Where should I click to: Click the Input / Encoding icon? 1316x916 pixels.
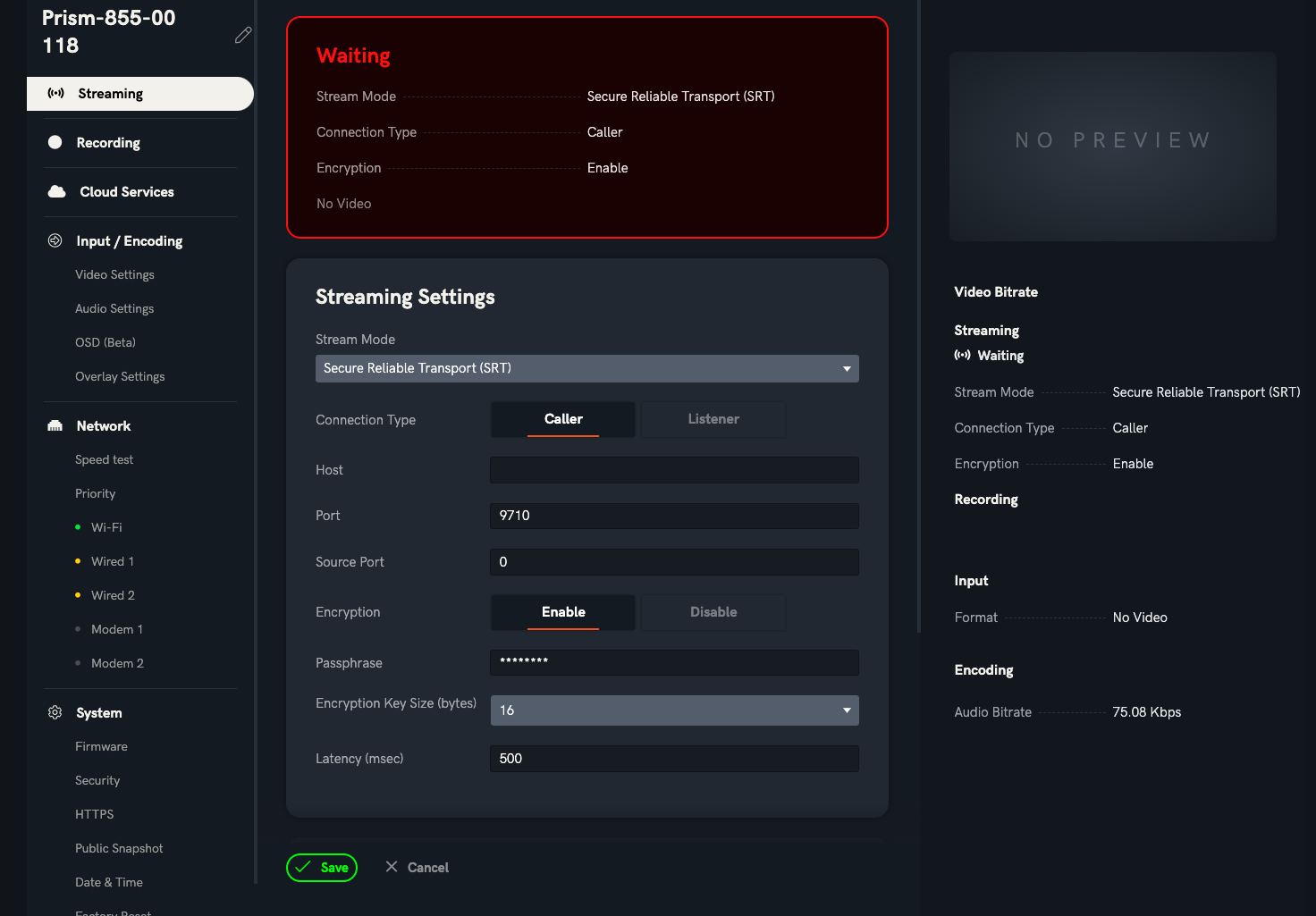tap(55, 241)
